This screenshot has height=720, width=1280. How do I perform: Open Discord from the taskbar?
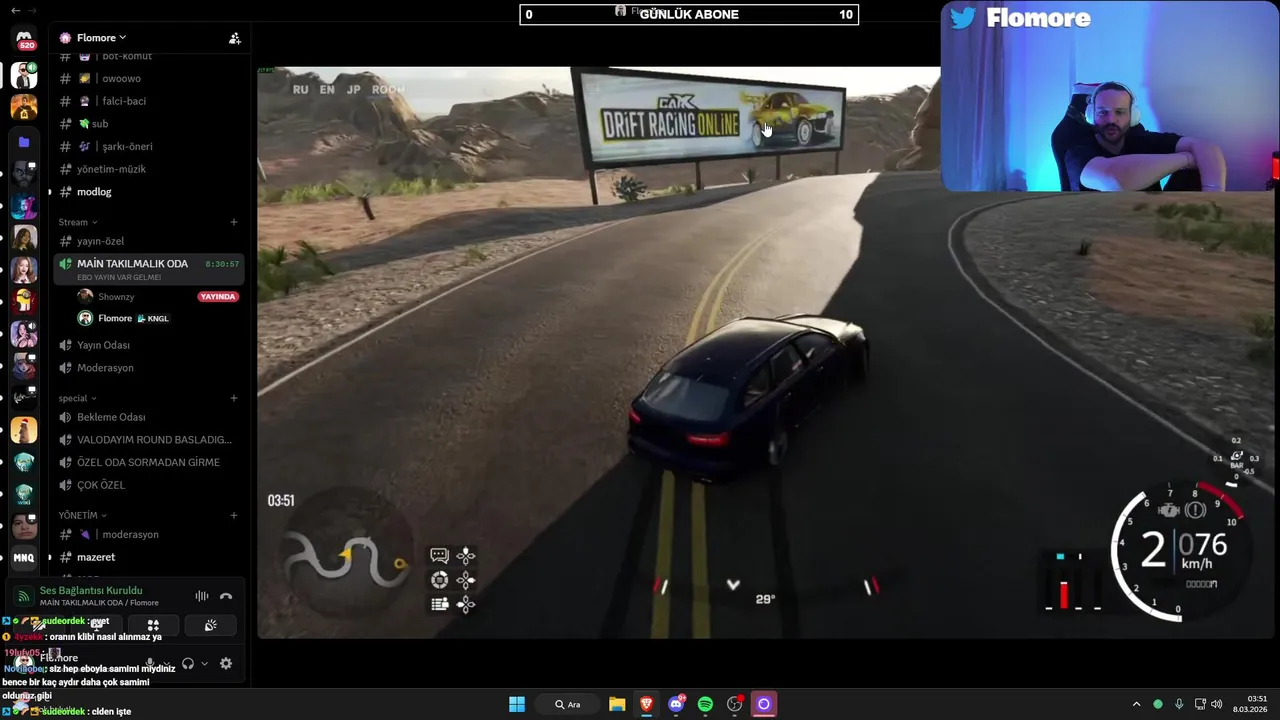pyautogui.click(x=676, y=704)
